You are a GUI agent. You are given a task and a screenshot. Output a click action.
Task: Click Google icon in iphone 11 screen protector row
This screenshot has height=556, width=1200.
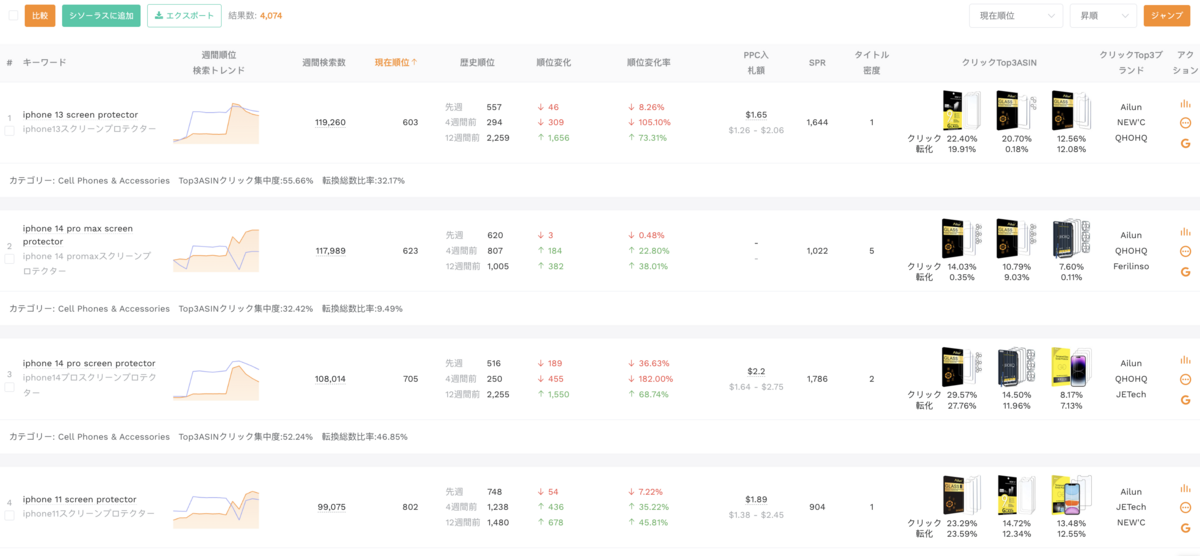1185,528
